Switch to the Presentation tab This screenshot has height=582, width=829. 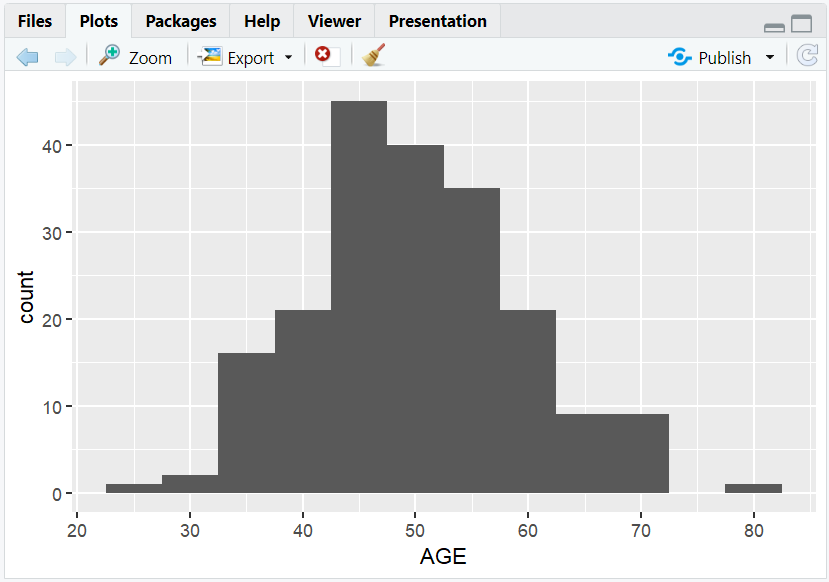click(x=437, y=20)
